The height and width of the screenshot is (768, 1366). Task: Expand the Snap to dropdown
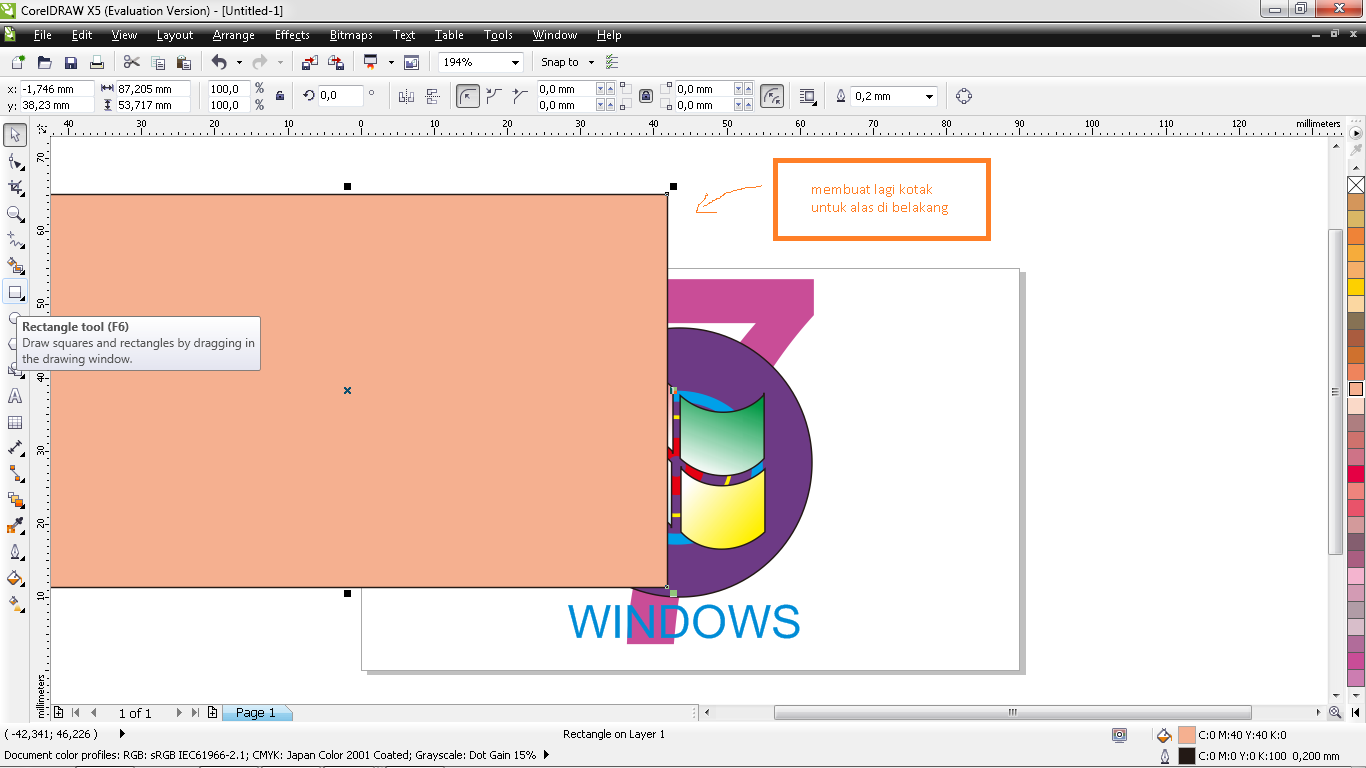tap(591, 62)
